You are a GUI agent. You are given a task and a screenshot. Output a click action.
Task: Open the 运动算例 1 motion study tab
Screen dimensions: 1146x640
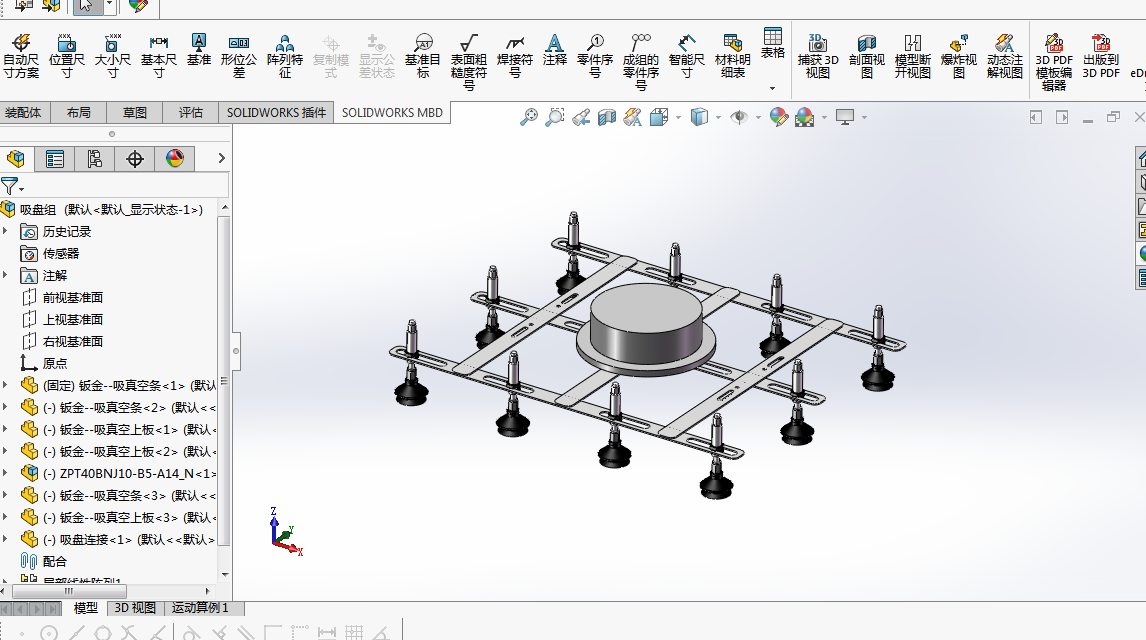click(200, 608)
